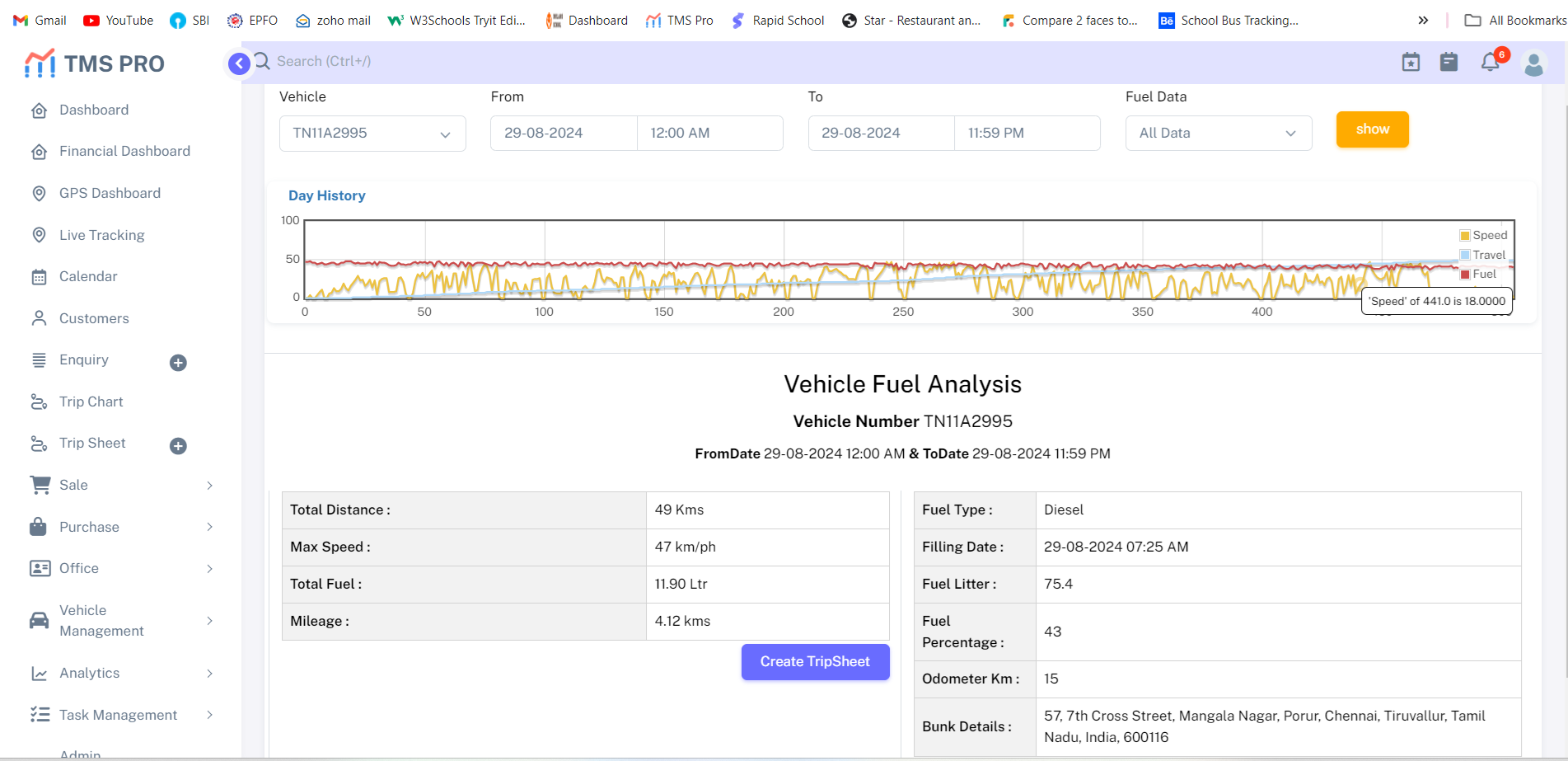Add new Enquiry with plus icon
This screenshot has width=1568, height=761.
pos(178,363)
